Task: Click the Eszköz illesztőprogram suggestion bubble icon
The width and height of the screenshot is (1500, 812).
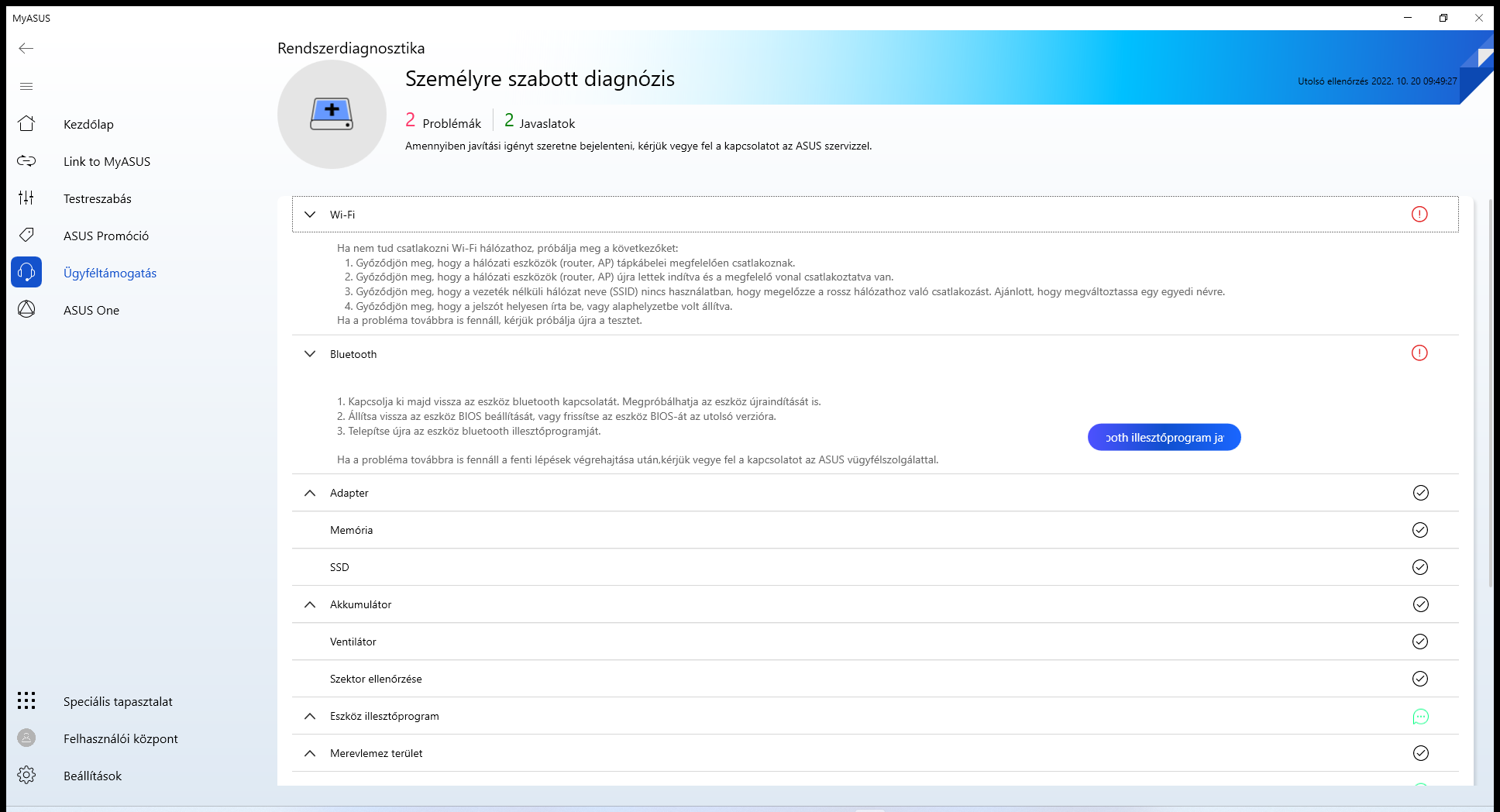Action: click(x=1420, y=717)
